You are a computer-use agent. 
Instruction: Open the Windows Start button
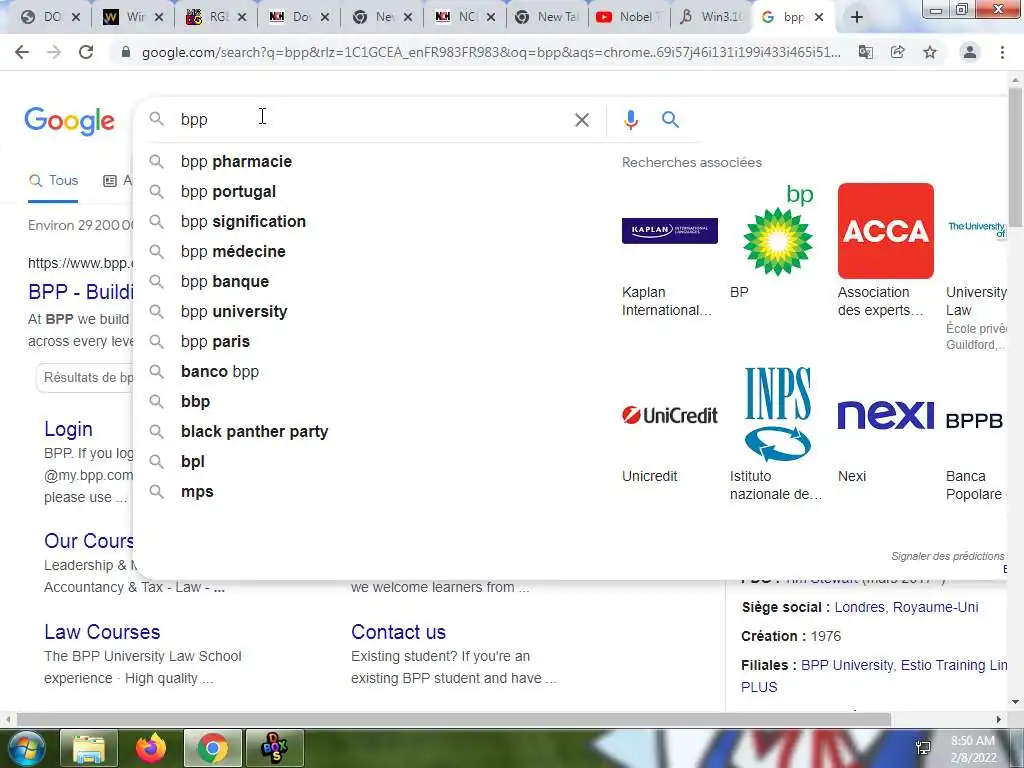(x=26, y=748)
